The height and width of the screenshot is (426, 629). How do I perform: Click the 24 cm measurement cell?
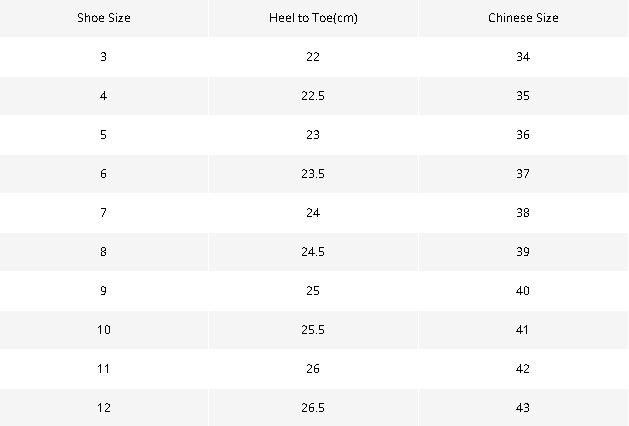point(313,213)
